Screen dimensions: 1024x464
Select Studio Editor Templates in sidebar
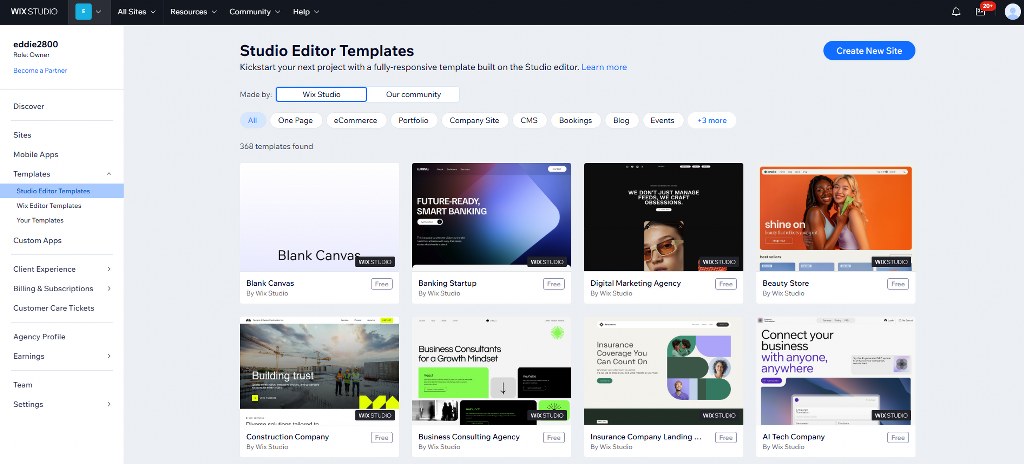pos(62,191)
